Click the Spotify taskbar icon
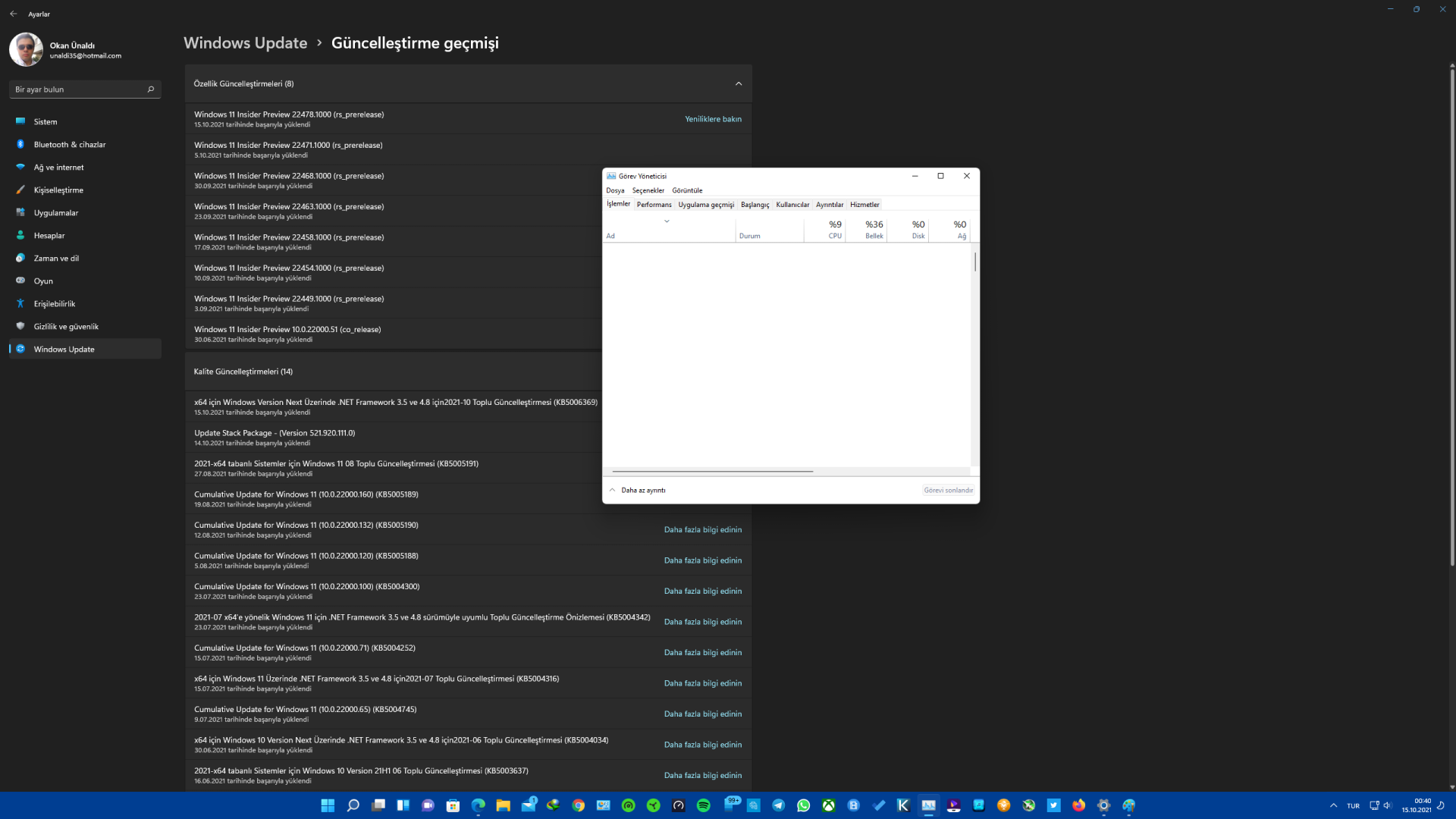Viewport: 1456px width, 819px height. click(x=703, y=805)
